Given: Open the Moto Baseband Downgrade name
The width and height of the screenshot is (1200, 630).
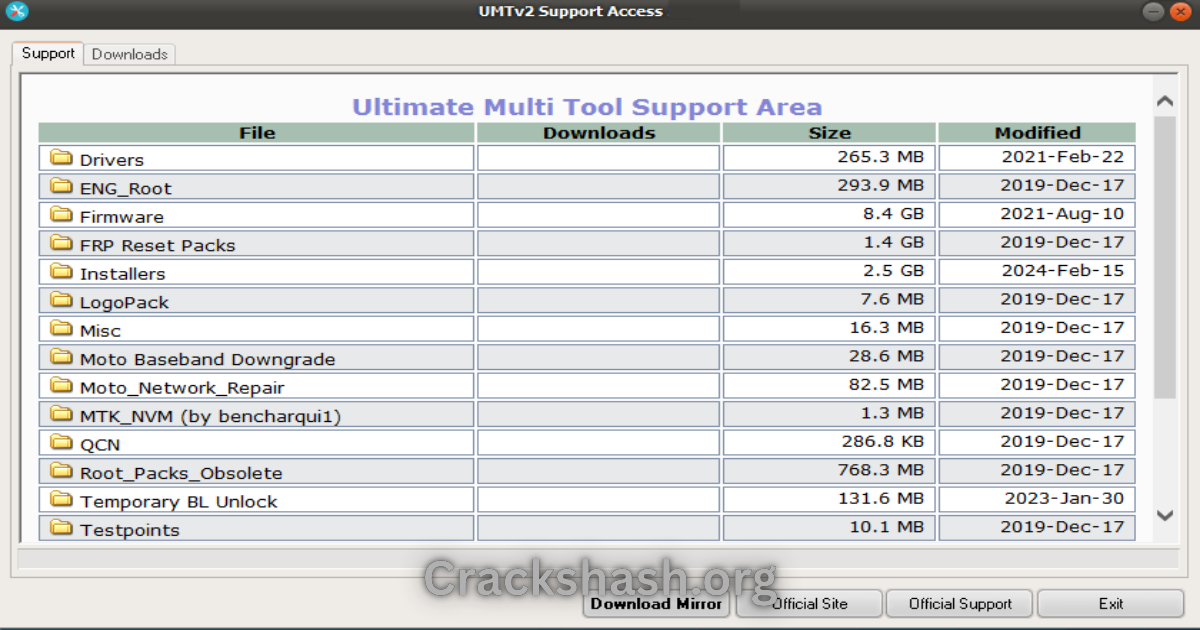Looking at the screenshot, I should [x=208, y=359].
